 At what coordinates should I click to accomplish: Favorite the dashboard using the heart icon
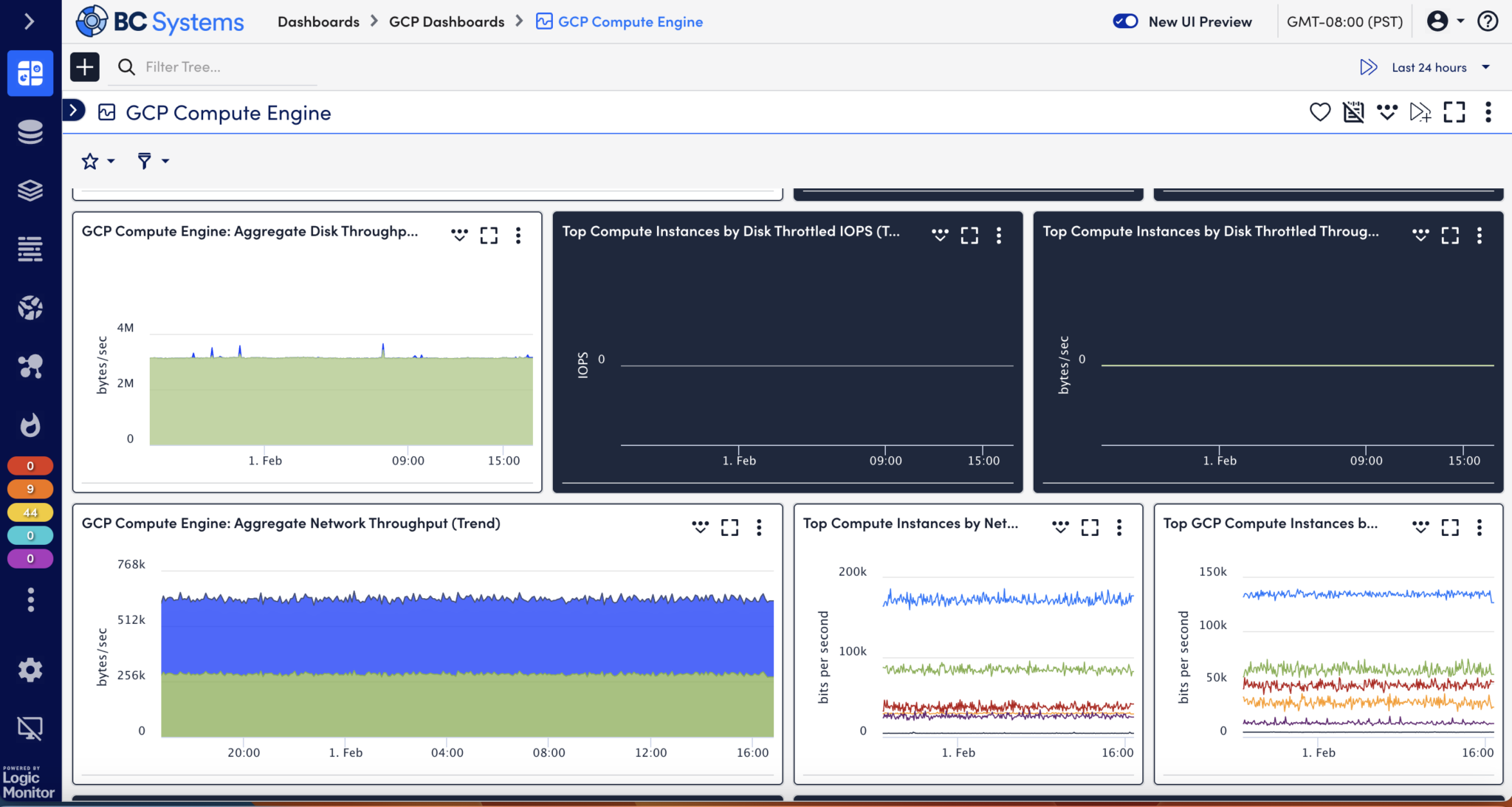click(x=1319, y=112)
